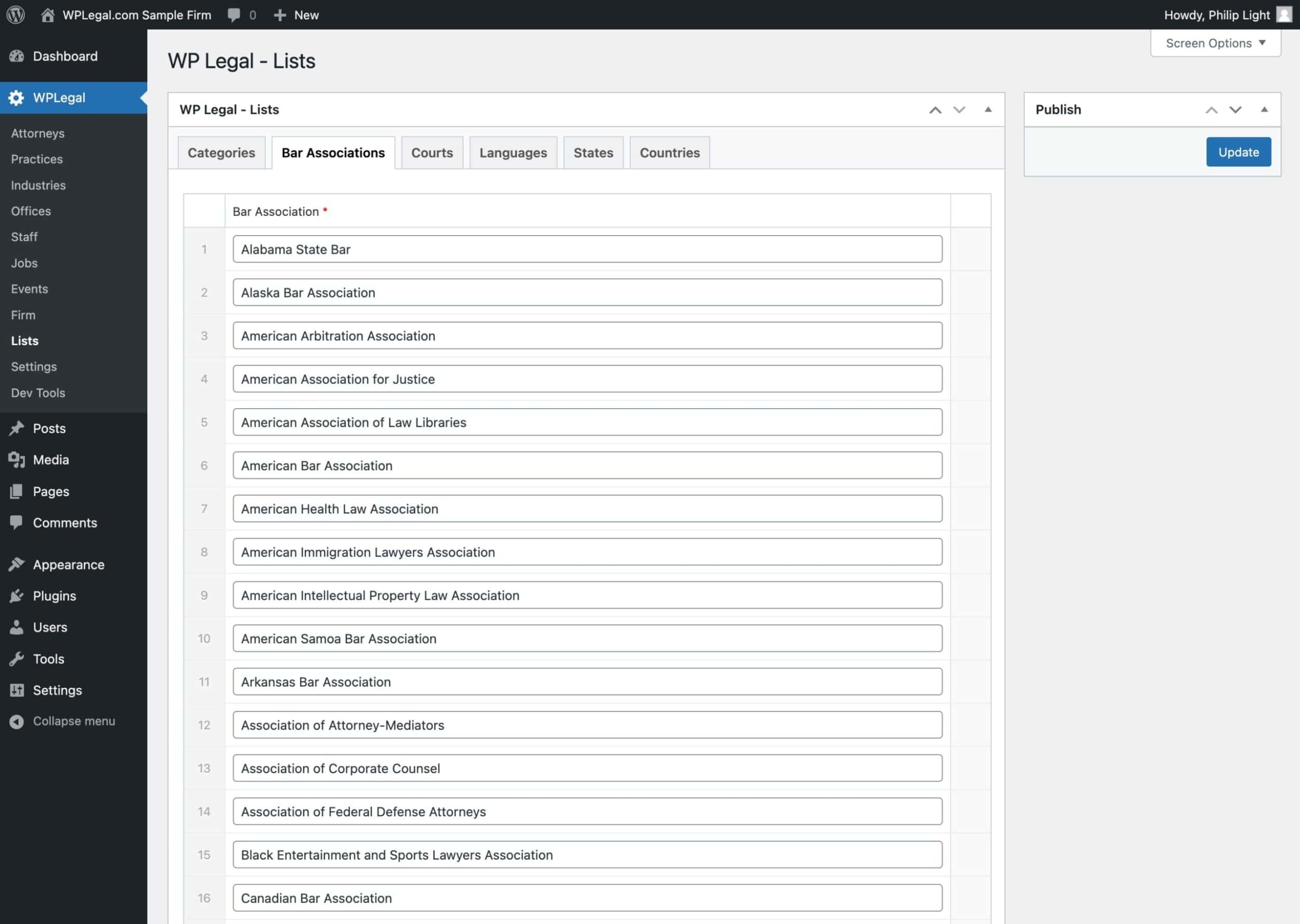
Task: Open the States tab
Action: (x=593, y=152)
